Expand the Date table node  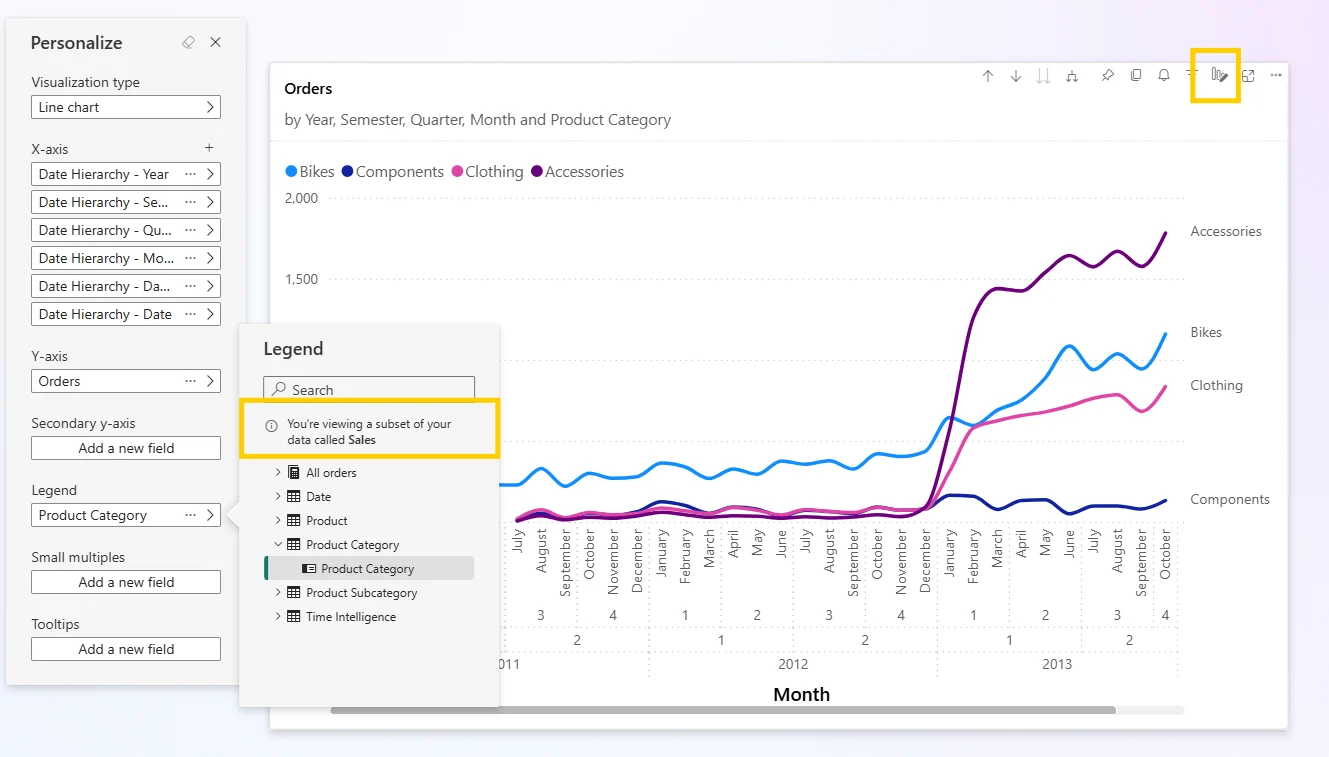[278, 496]
